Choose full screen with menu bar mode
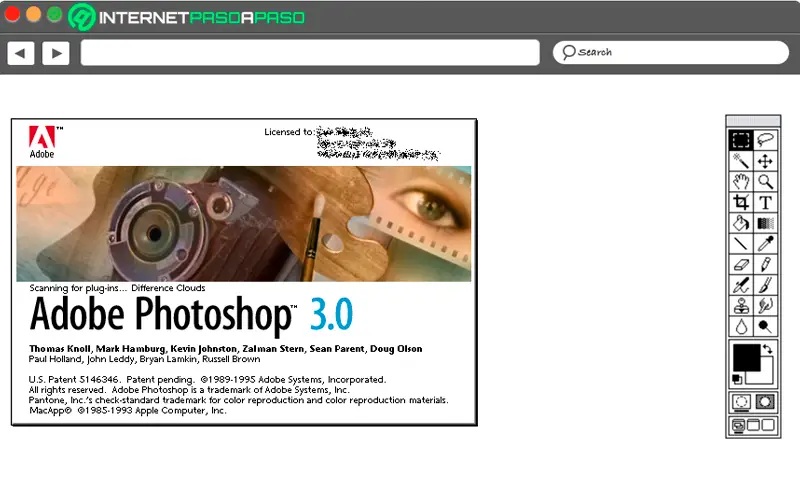This screenshot has width=800, height=500. (753, 425)
